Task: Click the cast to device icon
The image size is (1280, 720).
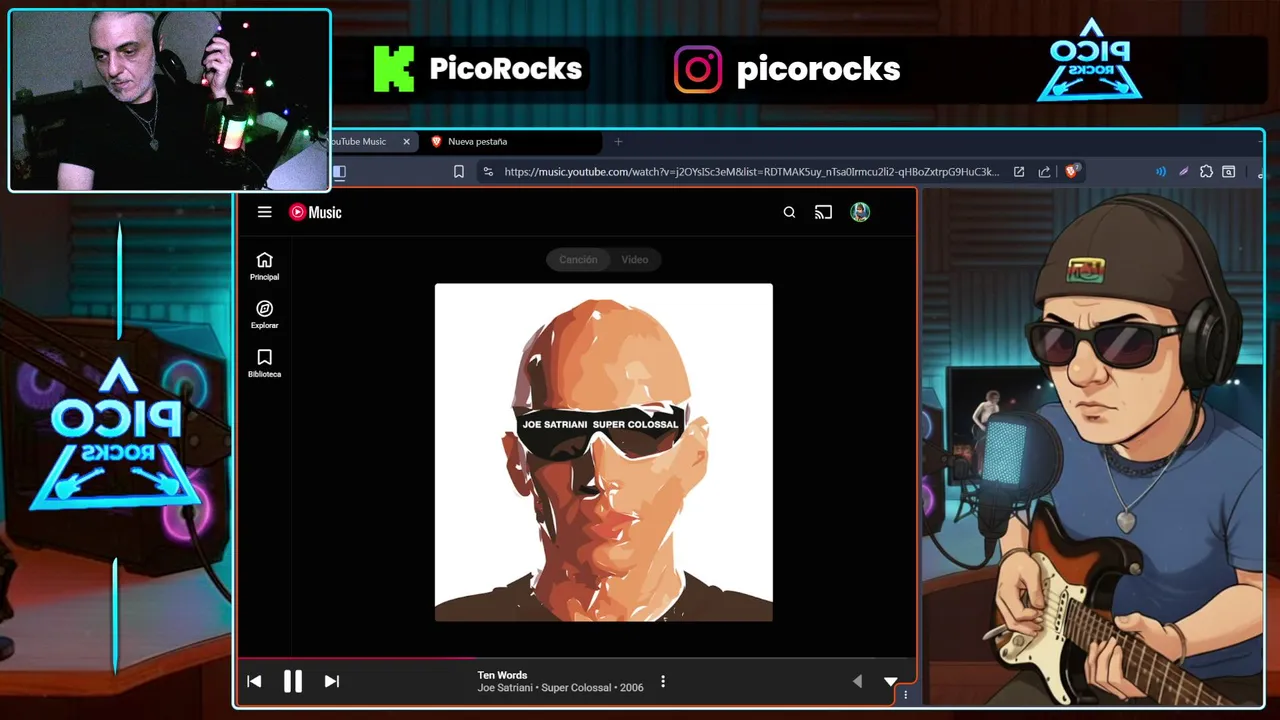Action: point(823,212)
